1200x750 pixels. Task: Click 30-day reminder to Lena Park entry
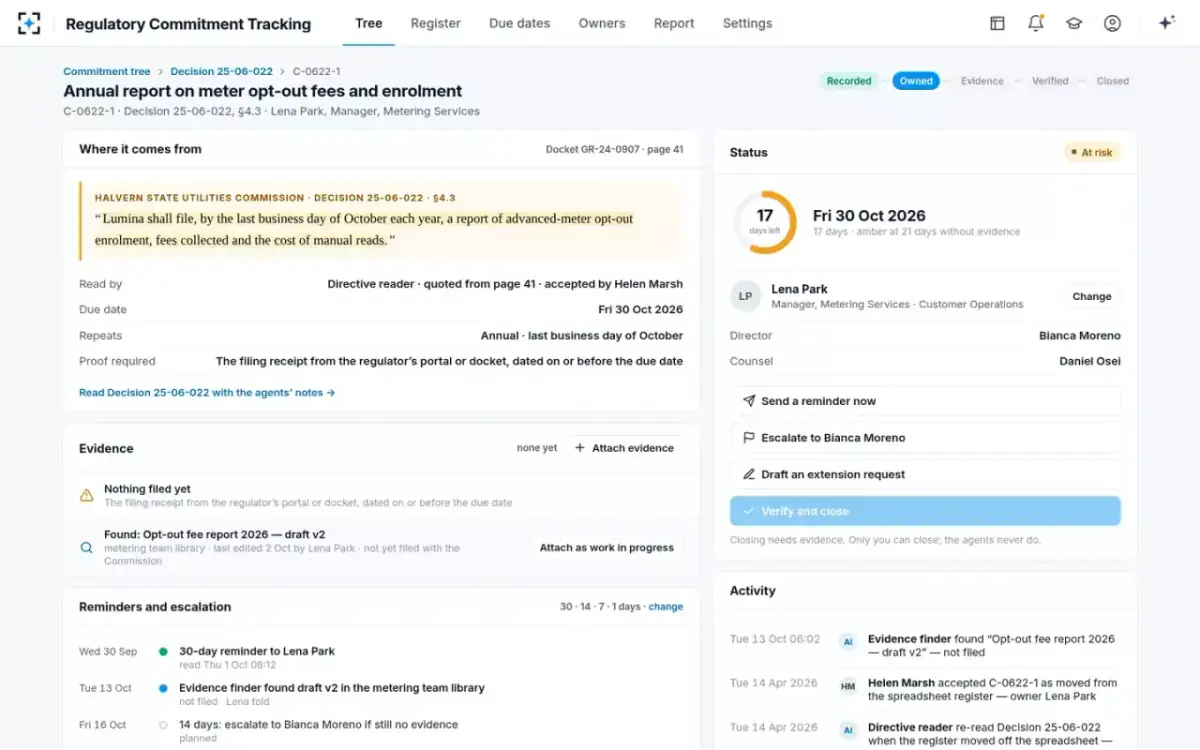[257, 651]
